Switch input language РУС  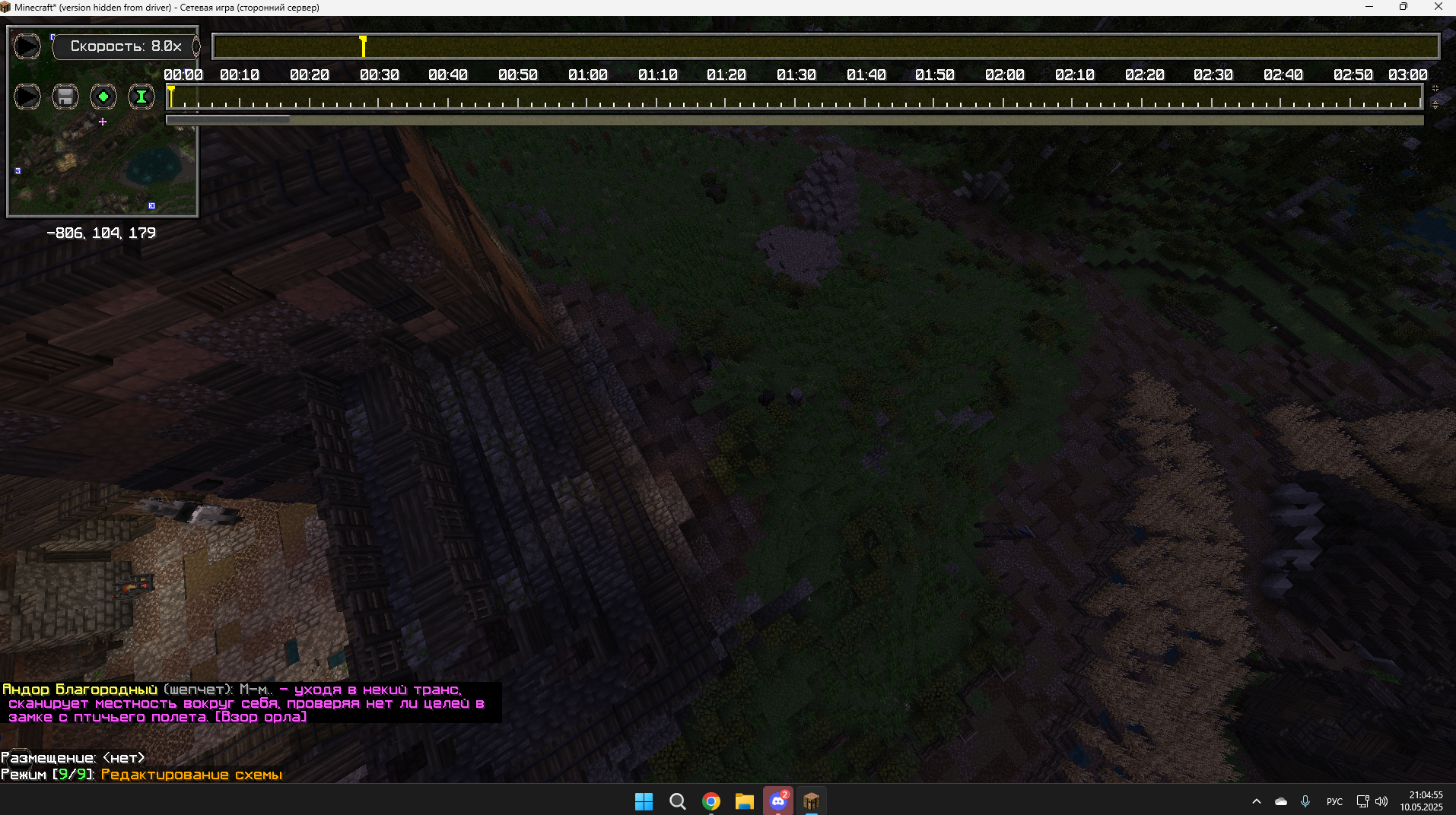(1334, 801)
